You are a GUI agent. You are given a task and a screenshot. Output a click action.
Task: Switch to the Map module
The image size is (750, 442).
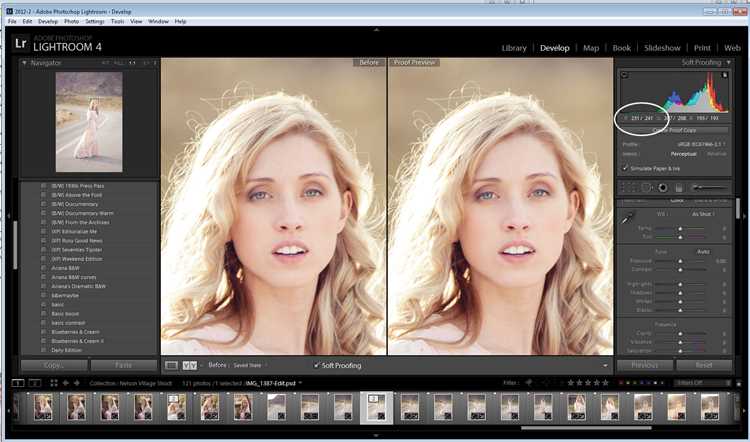pyautogui.click(x=591, y=48)
